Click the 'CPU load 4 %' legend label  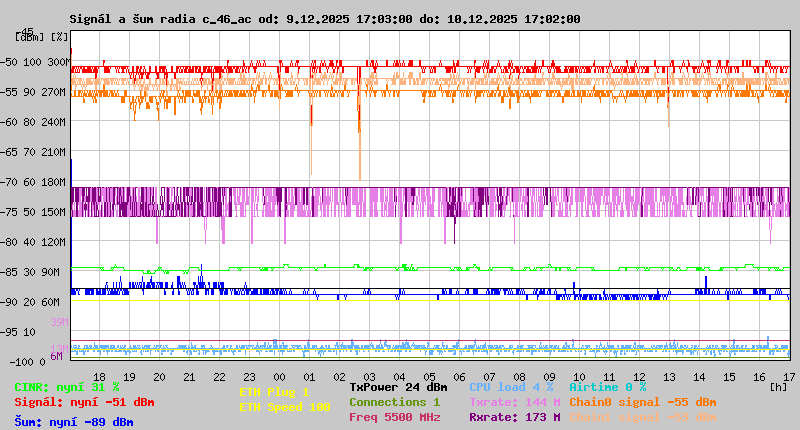click(511, 387)
